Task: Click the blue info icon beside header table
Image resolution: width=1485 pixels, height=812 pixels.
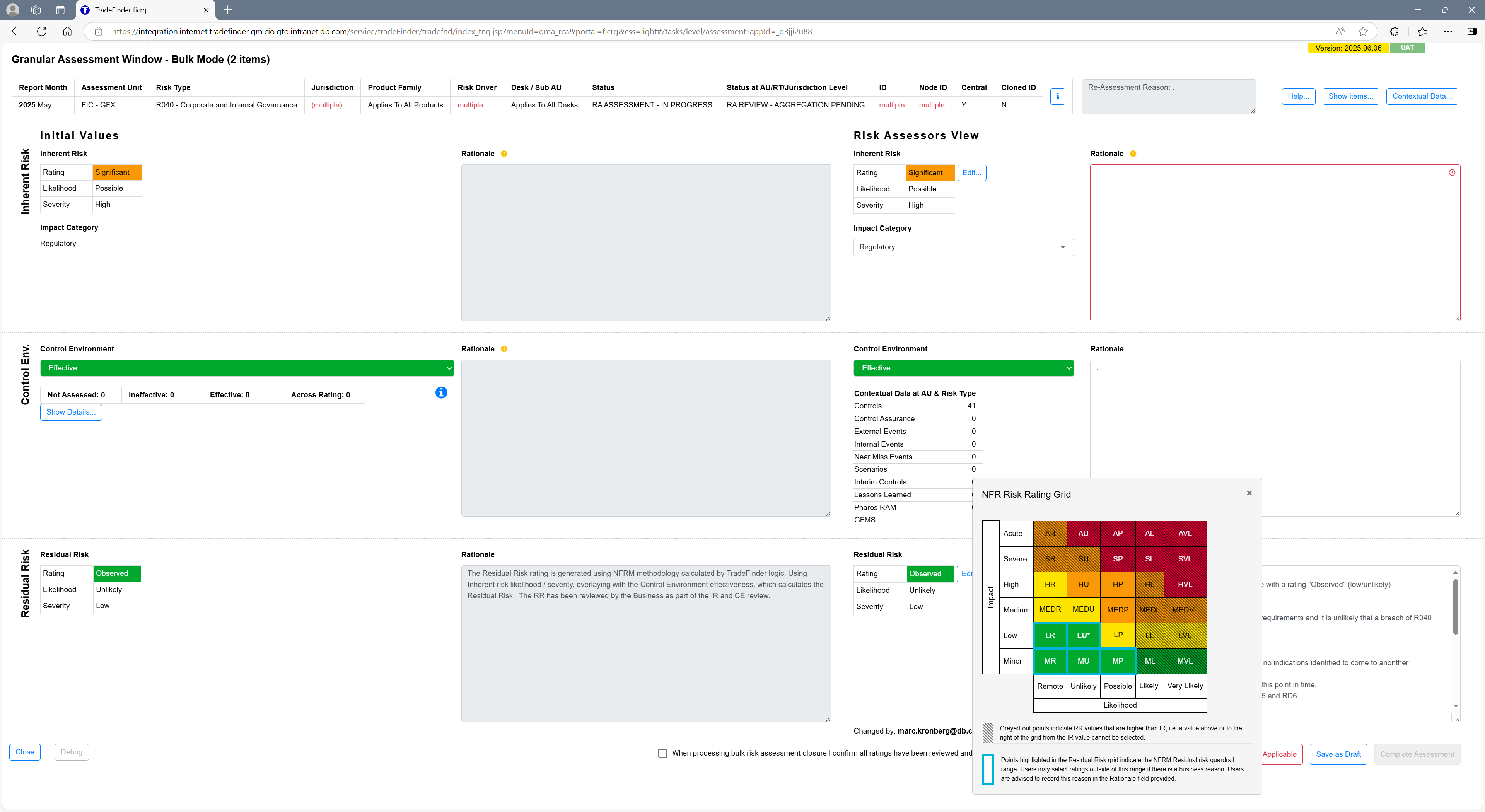Action: (1057, 96)
